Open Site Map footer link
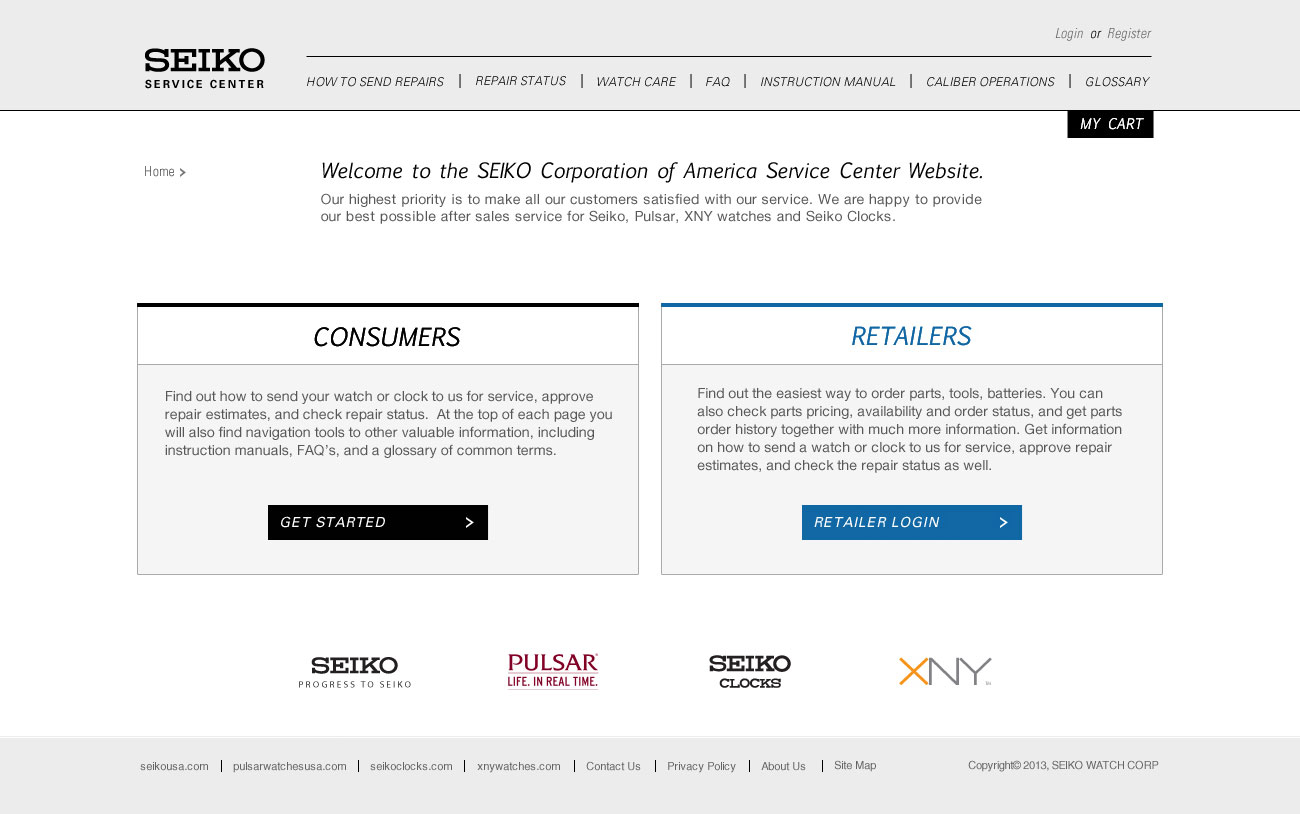Image resolution: width=1300 pixels, height=814 pixels. 855,765
